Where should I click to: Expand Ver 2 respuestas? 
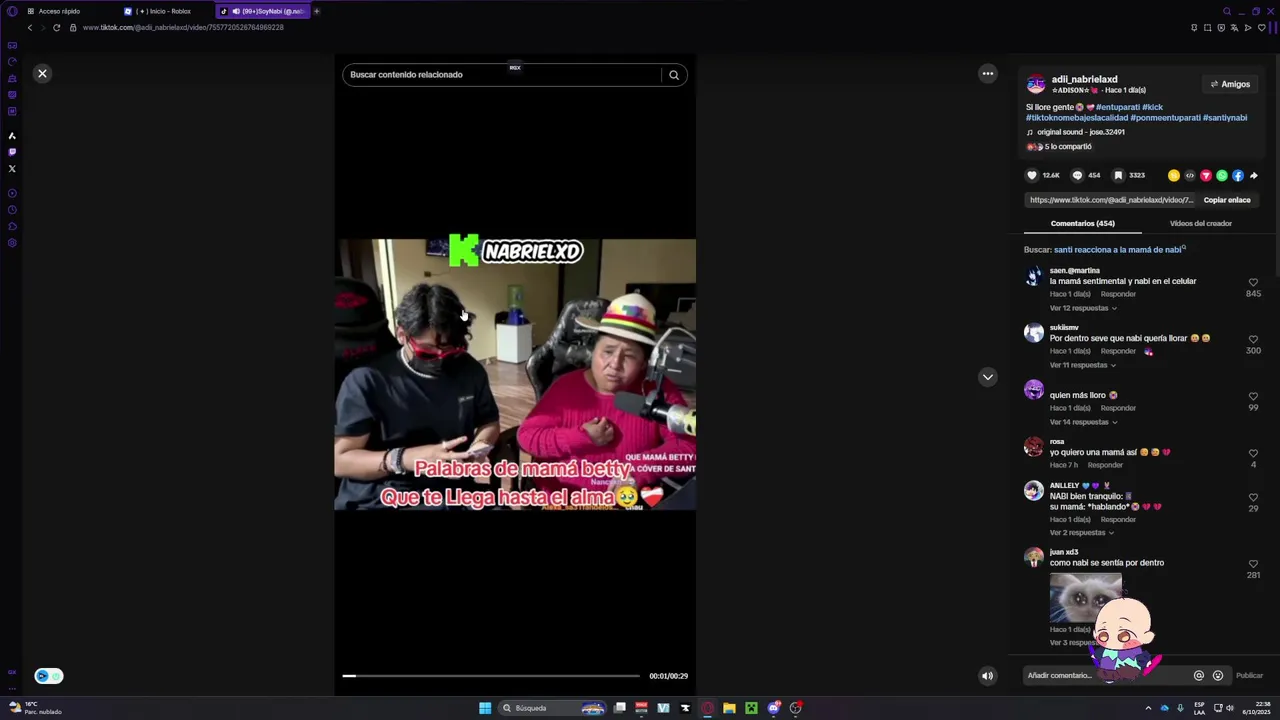pos(1082,533)
